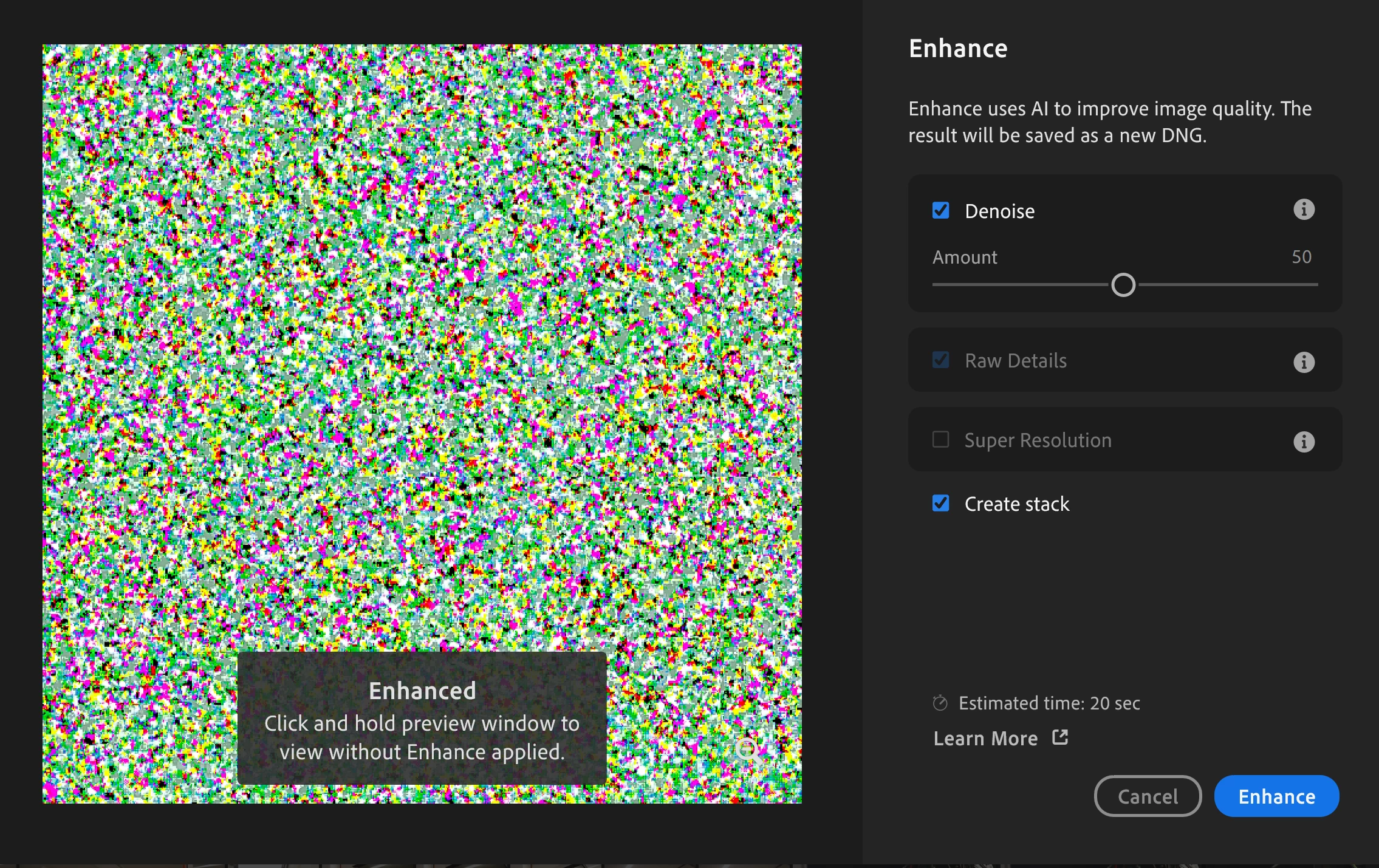Click the Enhanced hint overlay in preview

point(422,719)
